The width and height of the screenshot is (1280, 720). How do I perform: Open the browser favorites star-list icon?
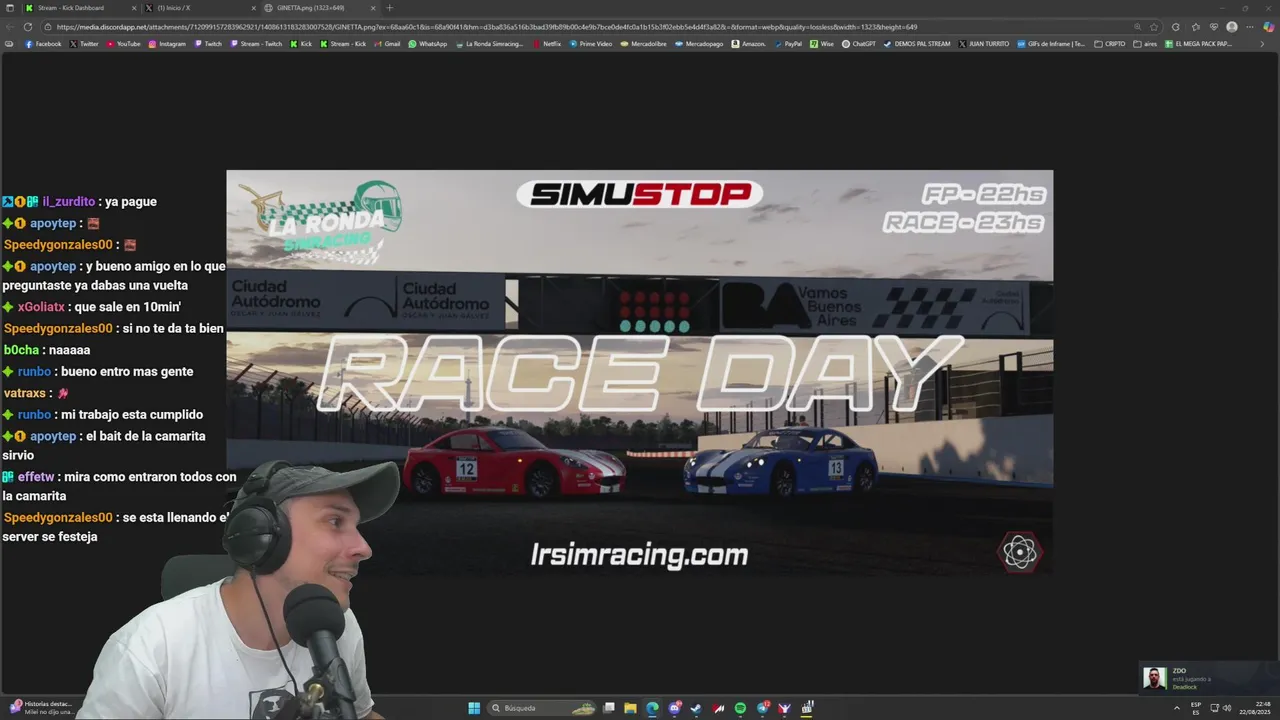pyautogui.click(x=1195, y=27)
